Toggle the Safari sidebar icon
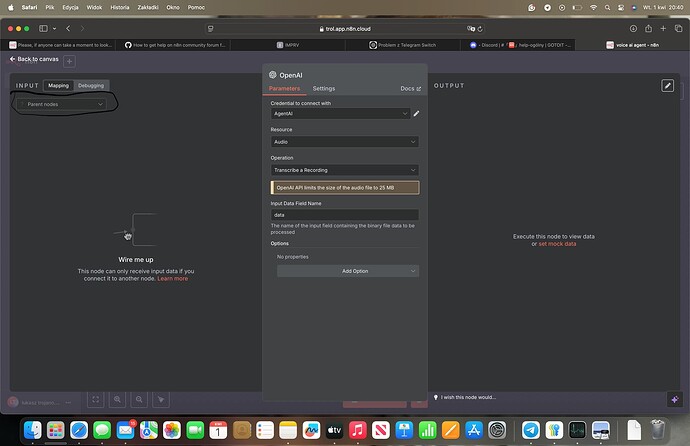This screenshot has width=690, height=446. (x=43, y=29)
